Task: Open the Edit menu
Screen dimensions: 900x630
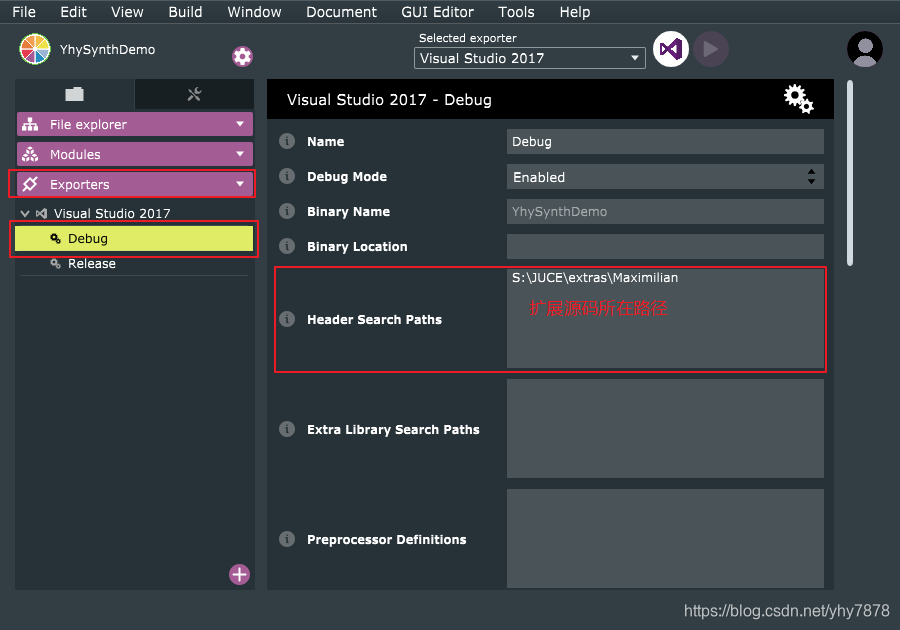Action: (73, 11)
